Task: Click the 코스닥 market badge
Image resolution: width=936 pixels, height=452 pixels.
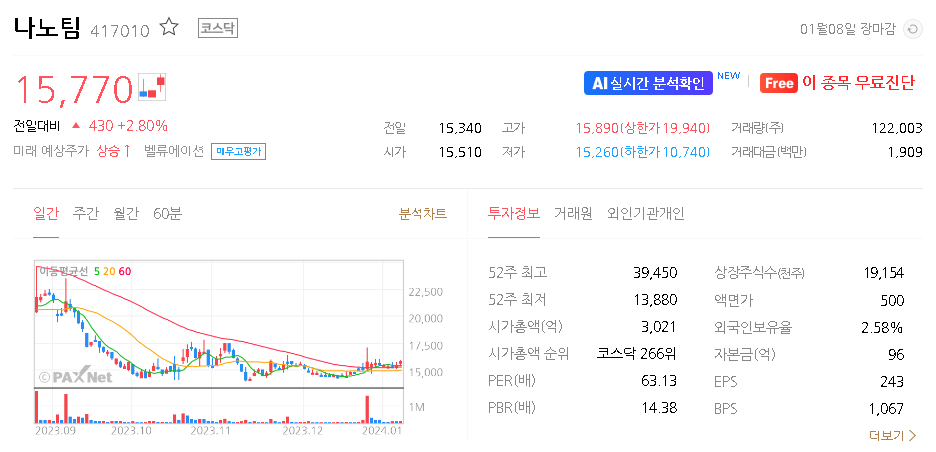Action: (x=218, y=28)
